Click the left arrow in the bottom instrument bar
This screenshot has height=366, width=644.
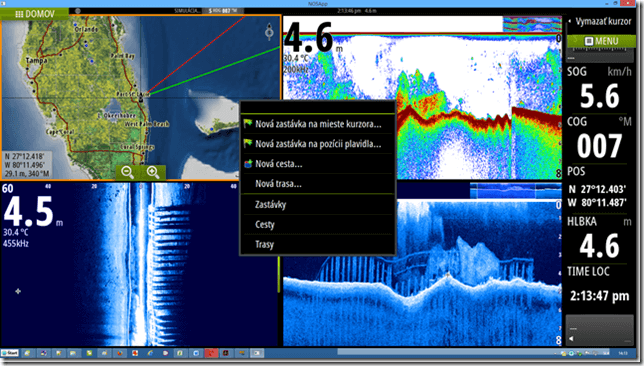(x=571, y=338)
